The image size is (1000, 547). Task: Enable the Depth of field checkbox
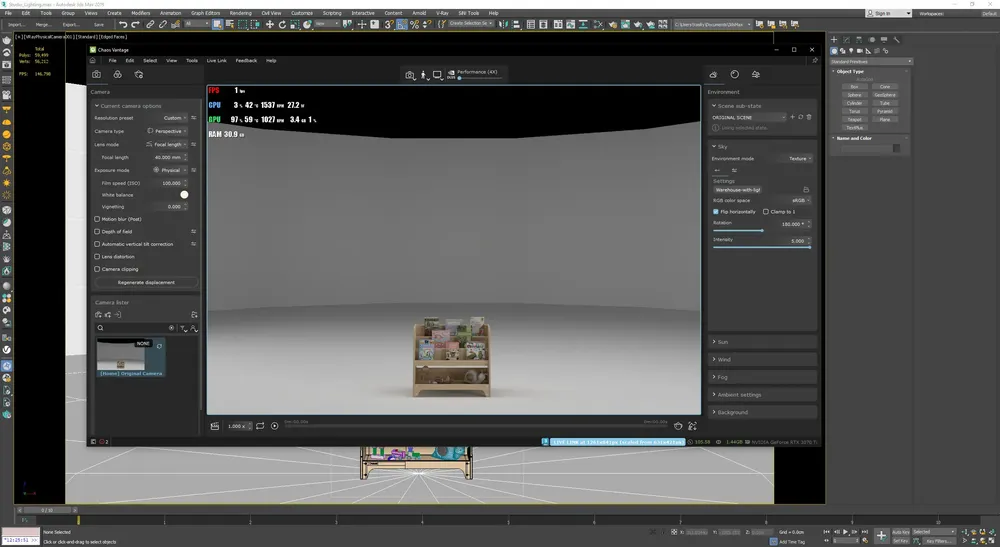[x=97, y=231]
